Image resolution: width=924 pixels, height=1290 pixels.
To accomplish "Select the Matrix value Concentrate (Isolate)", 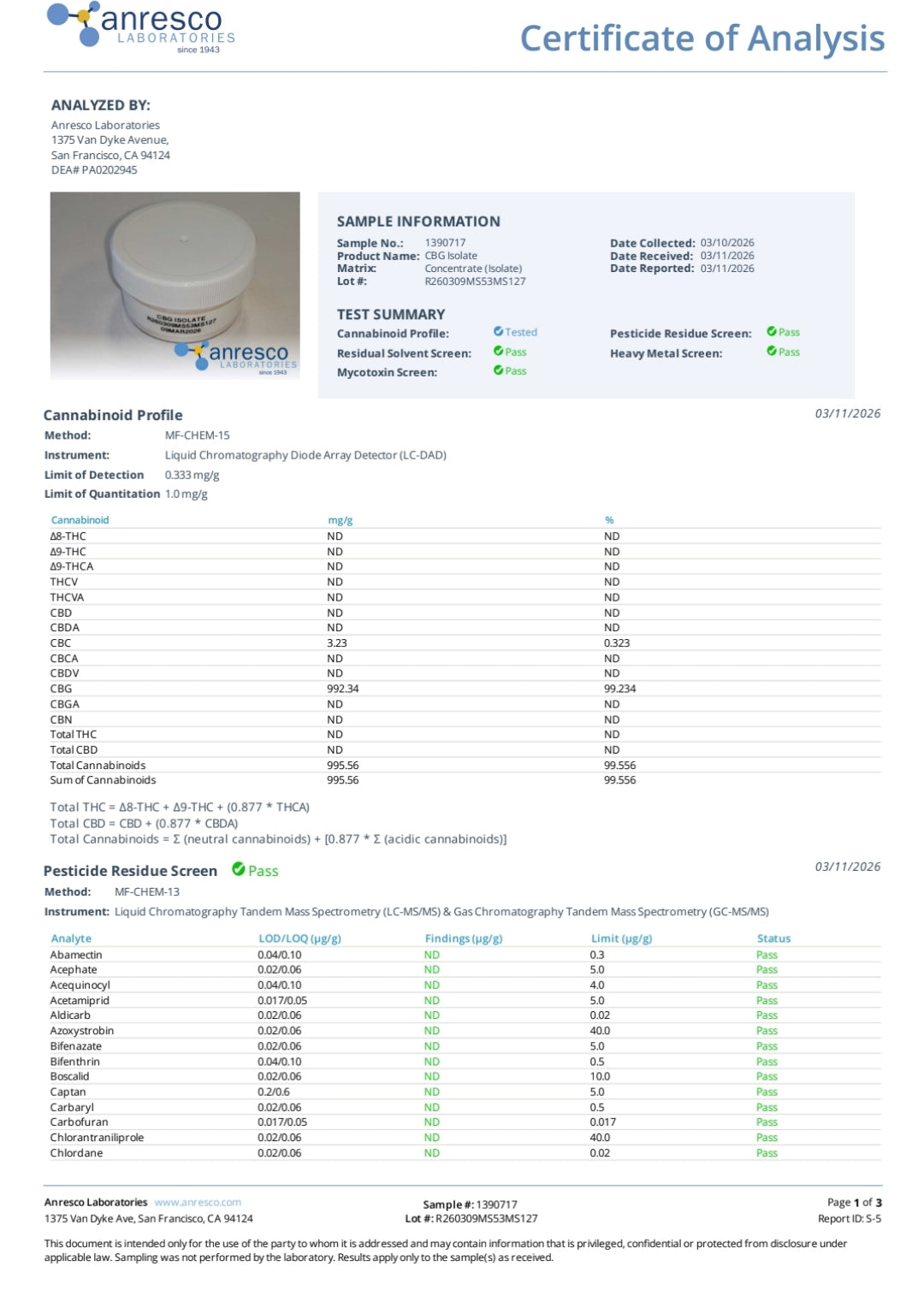I will (x=473, y=269).
